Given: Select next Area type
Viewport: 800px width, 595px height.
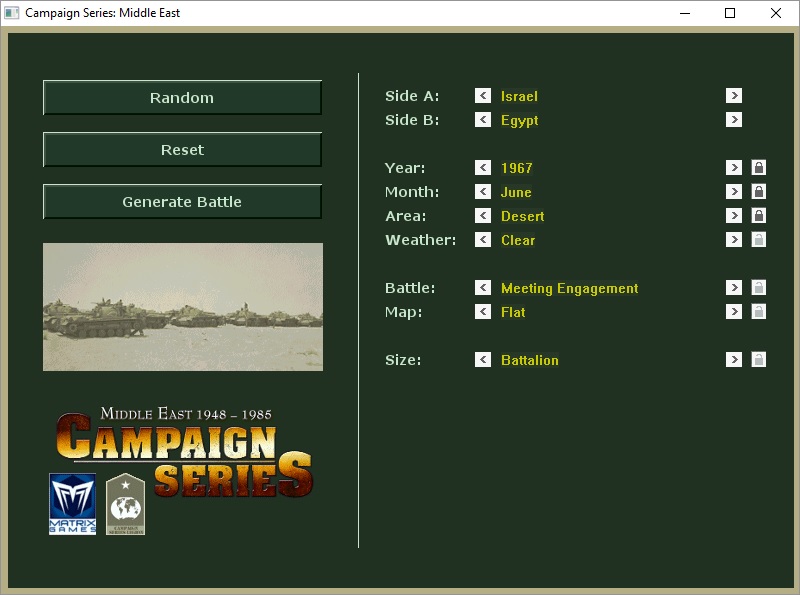Looking at the screenshot, I should tap(734, 215).
